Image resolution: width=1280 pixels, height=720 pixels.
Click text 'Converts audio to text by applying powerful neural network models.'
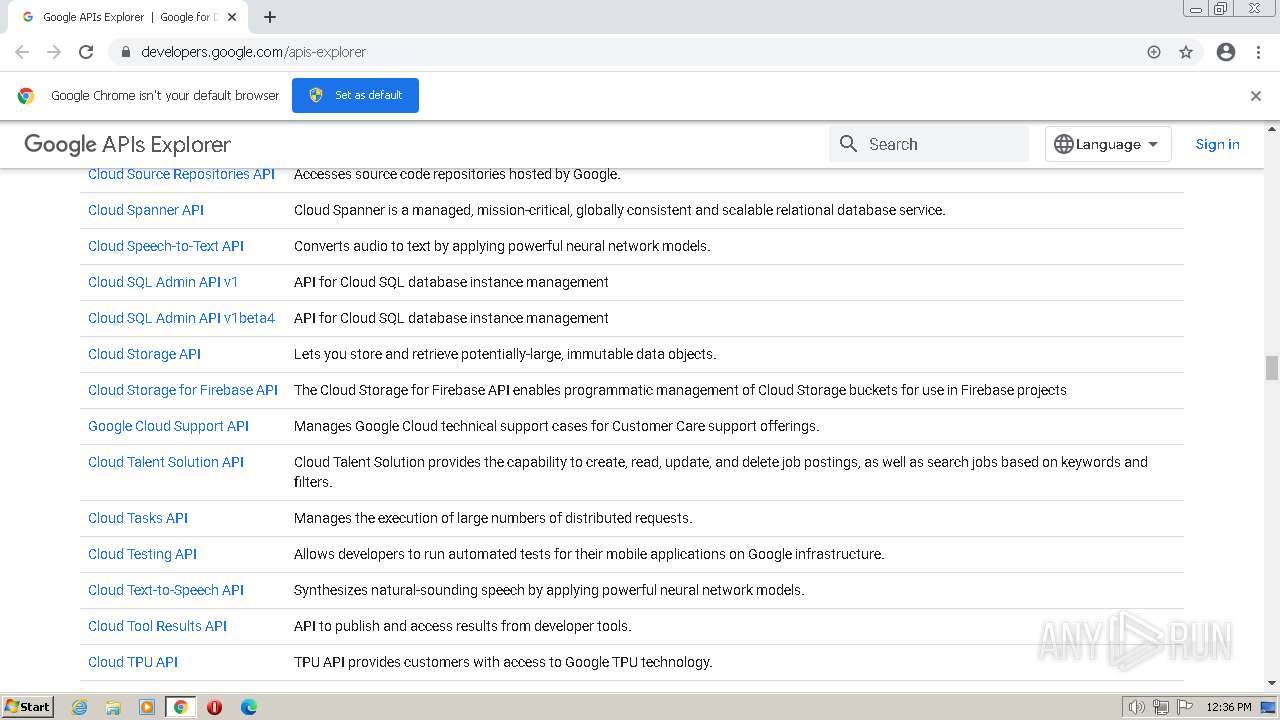click(502, 246)
